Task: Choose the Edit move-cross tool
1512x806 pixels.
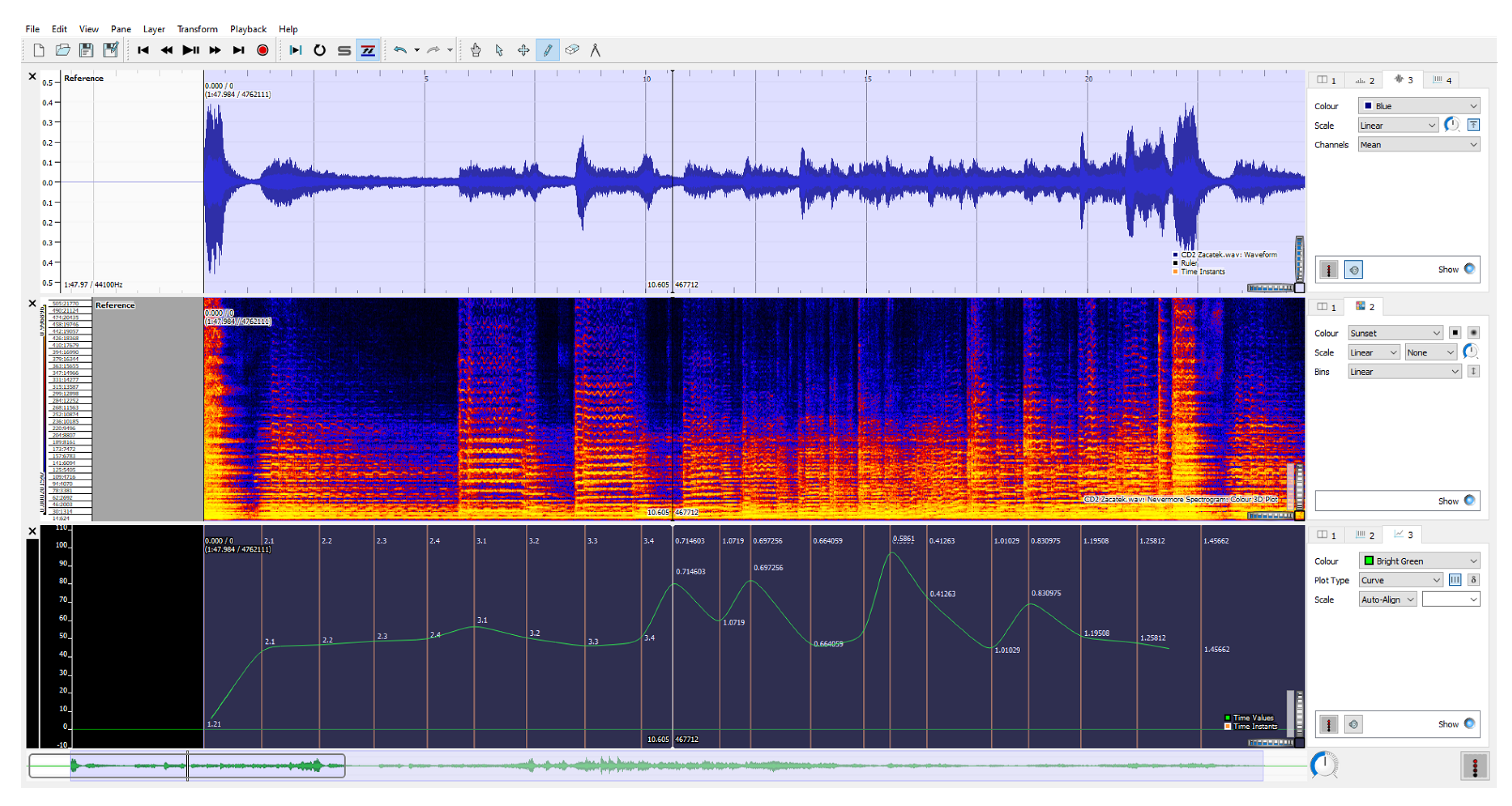Action: pyautogui.click(x=523, y=51)
